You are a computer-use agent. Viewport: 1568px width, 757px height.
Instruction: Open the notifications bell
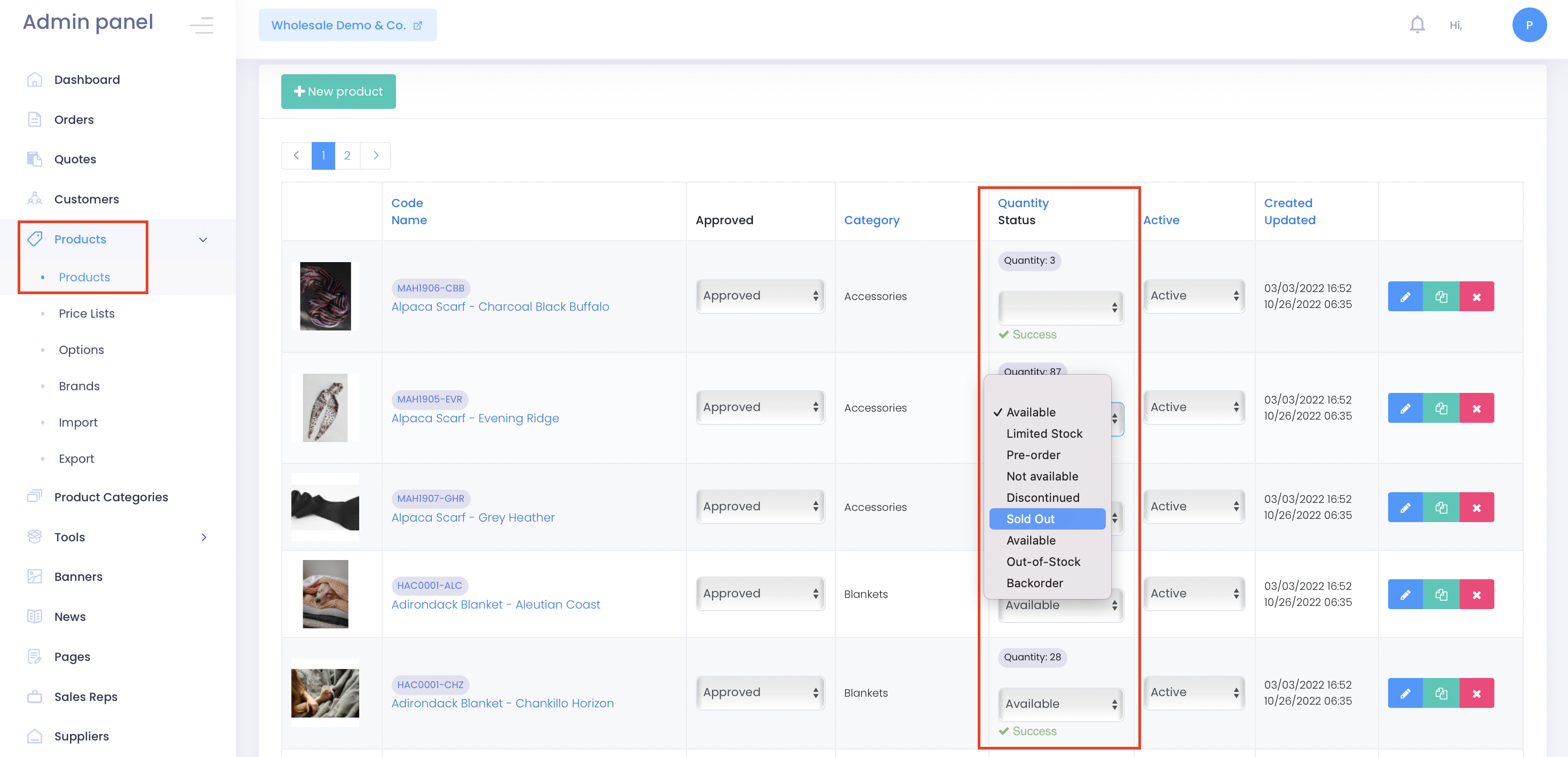(1416, 25)
